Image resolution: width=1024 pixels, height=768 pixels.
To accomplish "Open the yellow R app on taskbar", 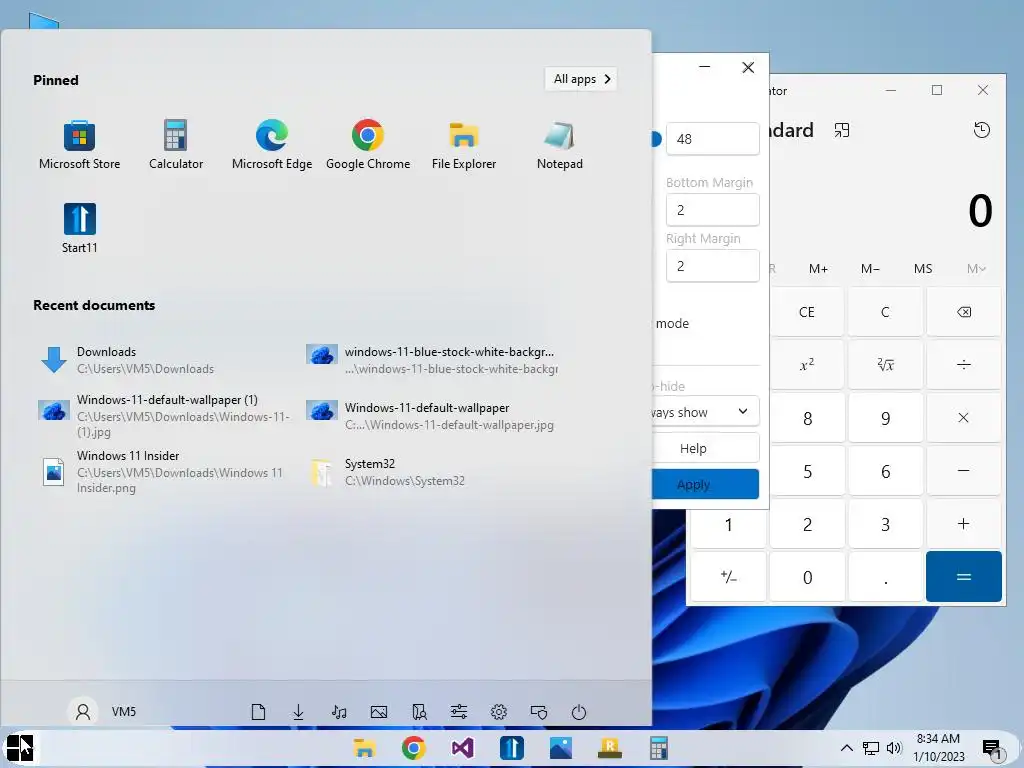I will (x=609, y=748).
